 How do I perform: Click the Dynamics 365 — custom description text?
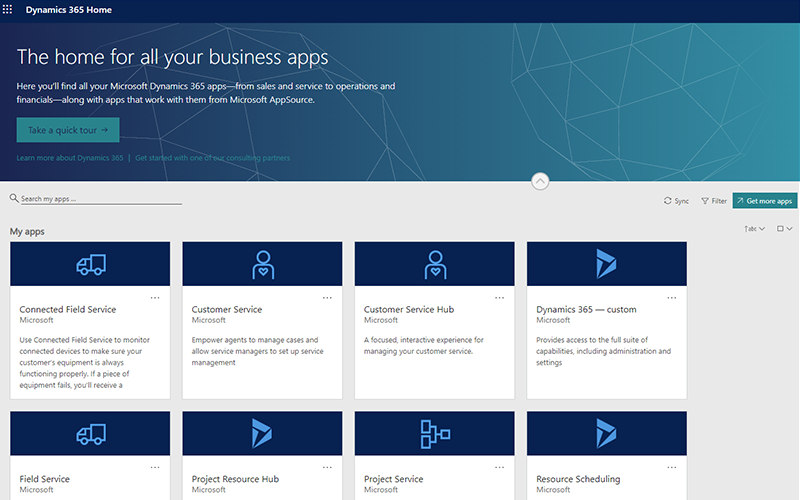[x=604, y=351]
